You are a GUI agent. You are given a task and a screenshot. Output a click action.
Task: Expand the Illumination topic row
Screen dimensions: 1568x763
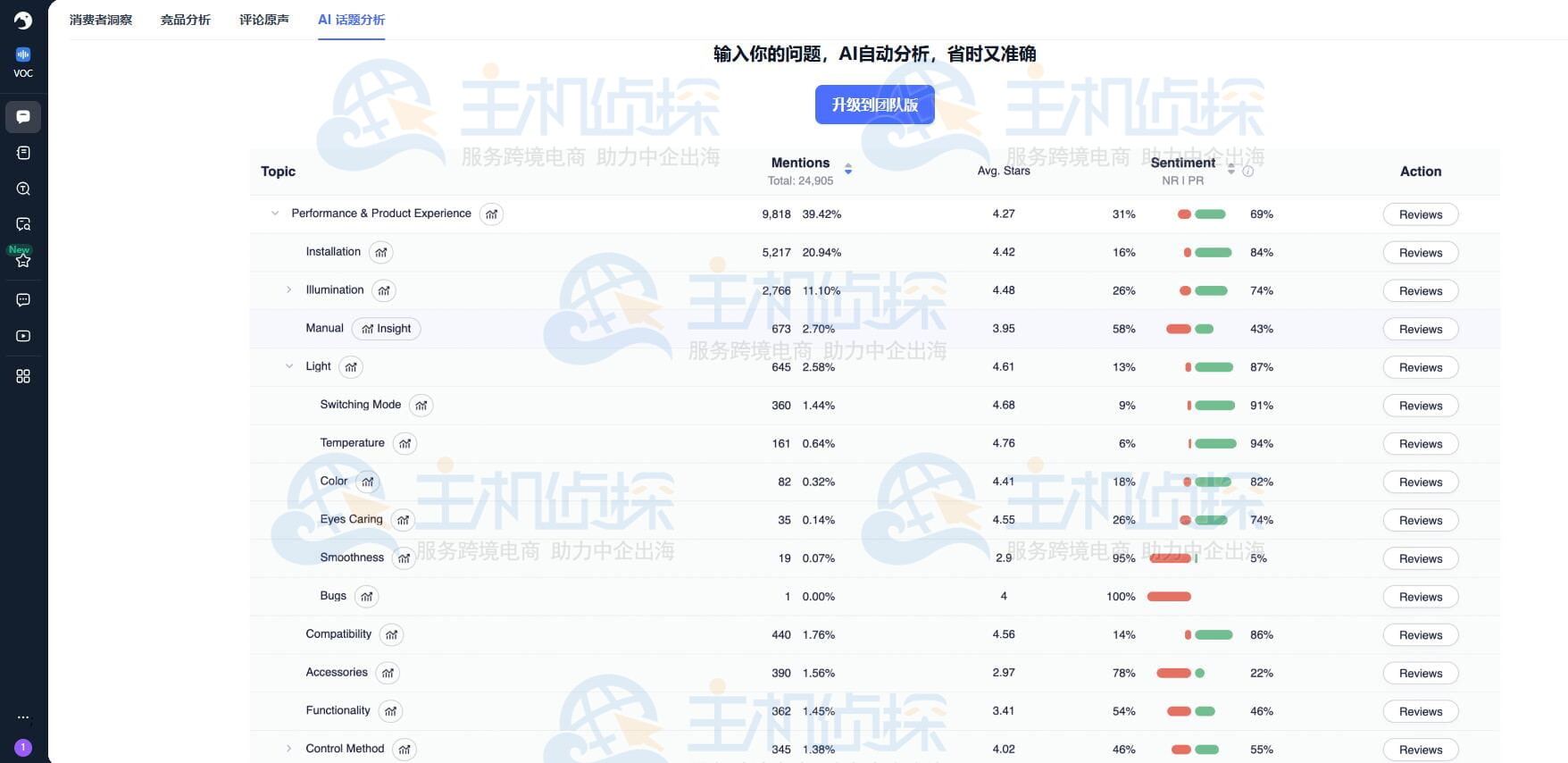[x=289, y=290]
